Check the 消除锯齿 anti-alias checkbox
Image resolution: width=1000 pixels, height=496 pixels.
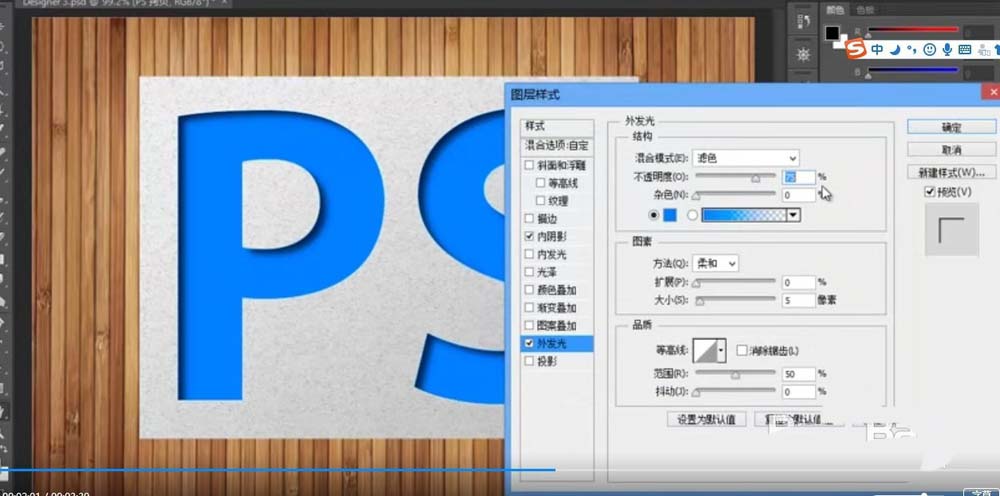tap(742, 351)
